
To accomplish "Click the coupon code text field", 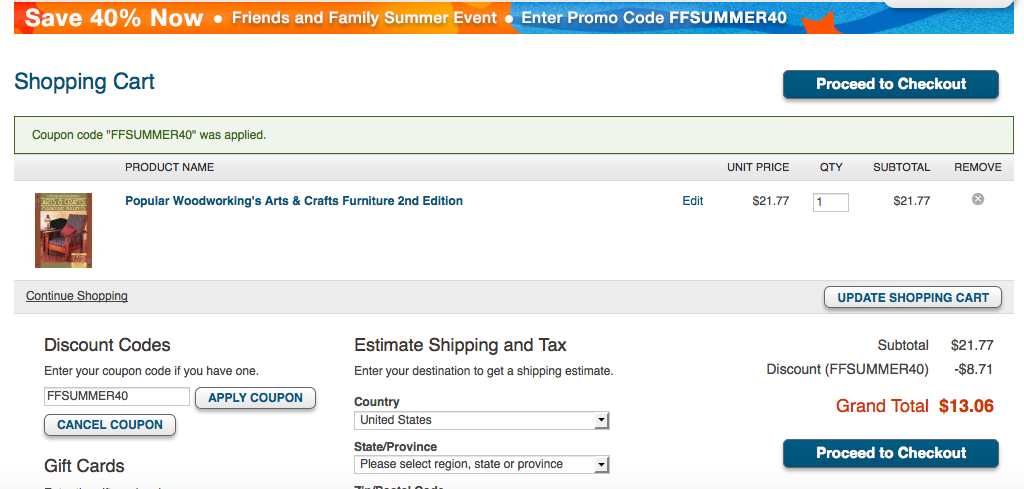I will [x=116, y=396].
